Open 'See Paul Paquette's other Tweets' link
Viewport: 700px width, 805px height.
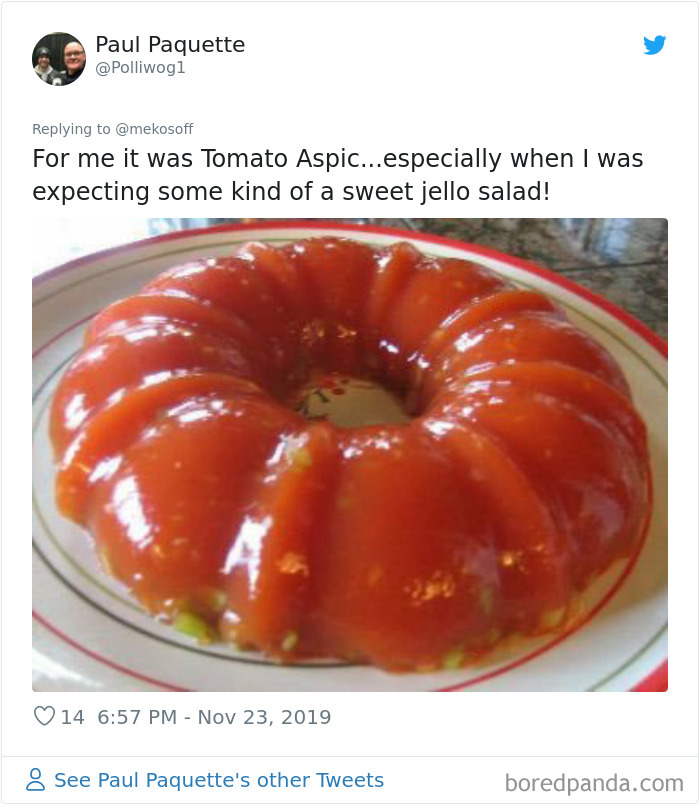218,779
